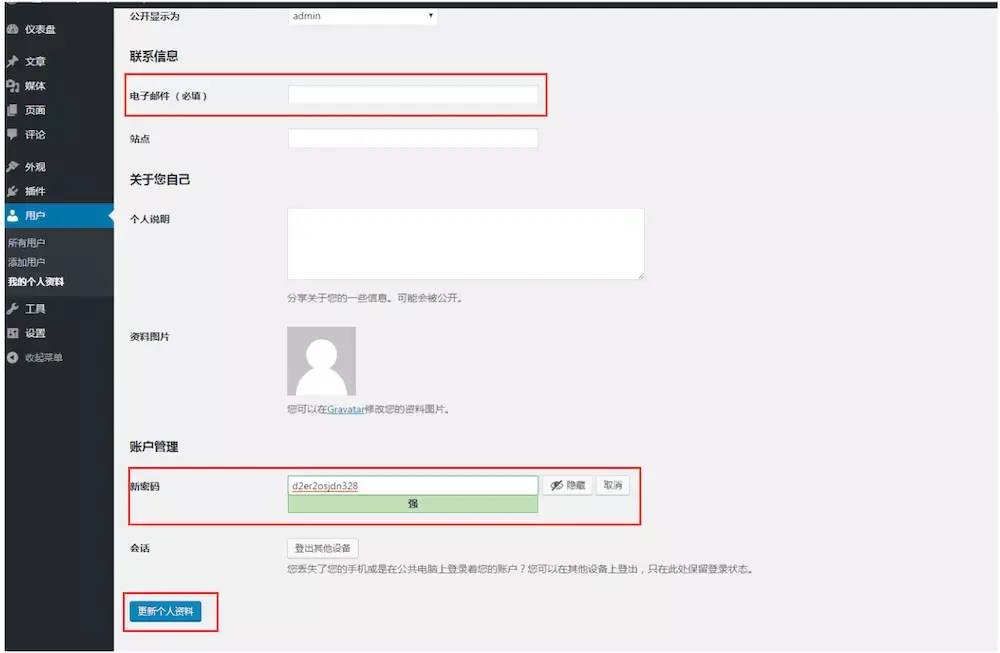Toggle password visibility with 隐藏 button
The height and width of the screenshot is (653, 1000).
[x=568, y=485]
